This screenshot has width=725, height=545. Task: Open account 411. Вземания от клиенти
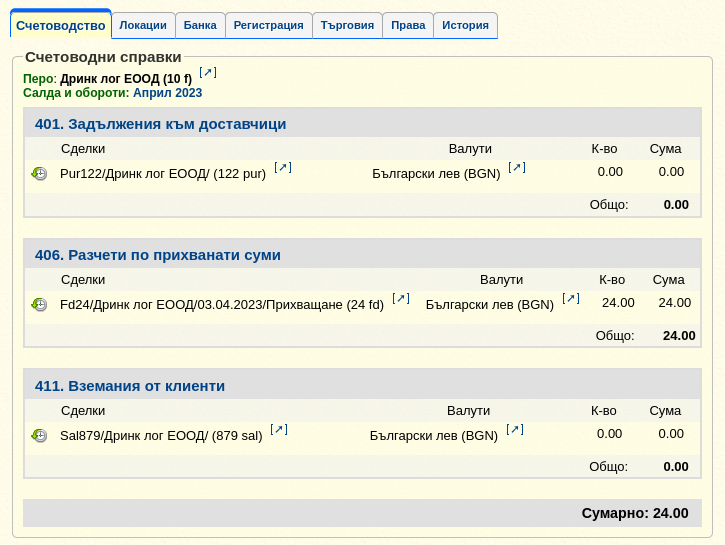coord(130,386)
